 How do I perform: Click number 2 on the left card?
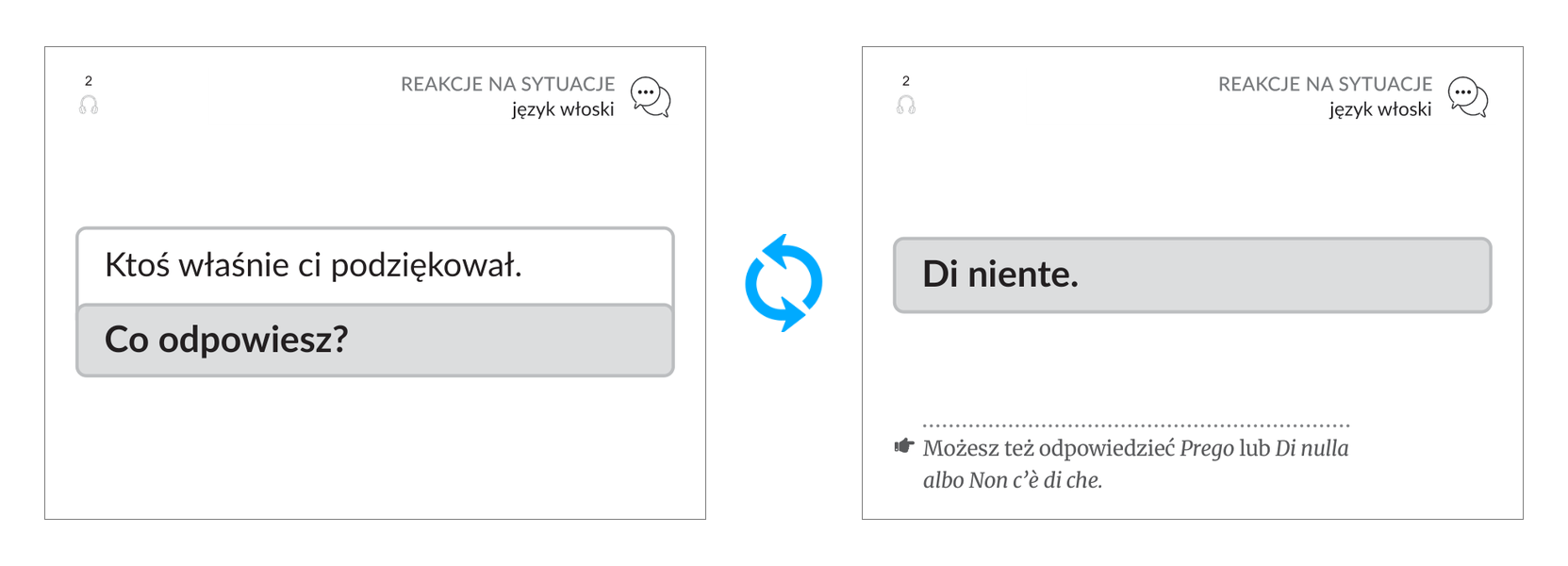[x=89, y=81]
